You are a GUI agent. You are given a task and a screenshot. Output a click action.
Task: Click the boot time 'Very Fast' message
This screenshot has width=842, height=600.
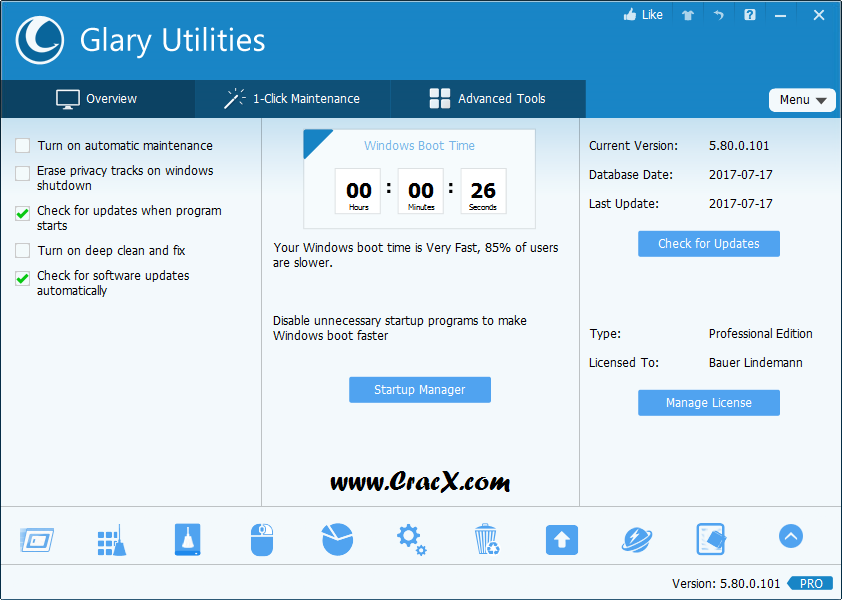(x=416, y=255)
